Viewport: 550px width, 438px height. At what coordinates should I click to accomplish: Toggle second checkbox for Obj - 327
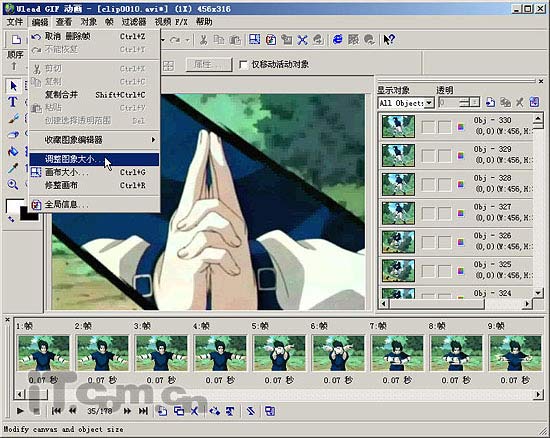click(444, 213)
